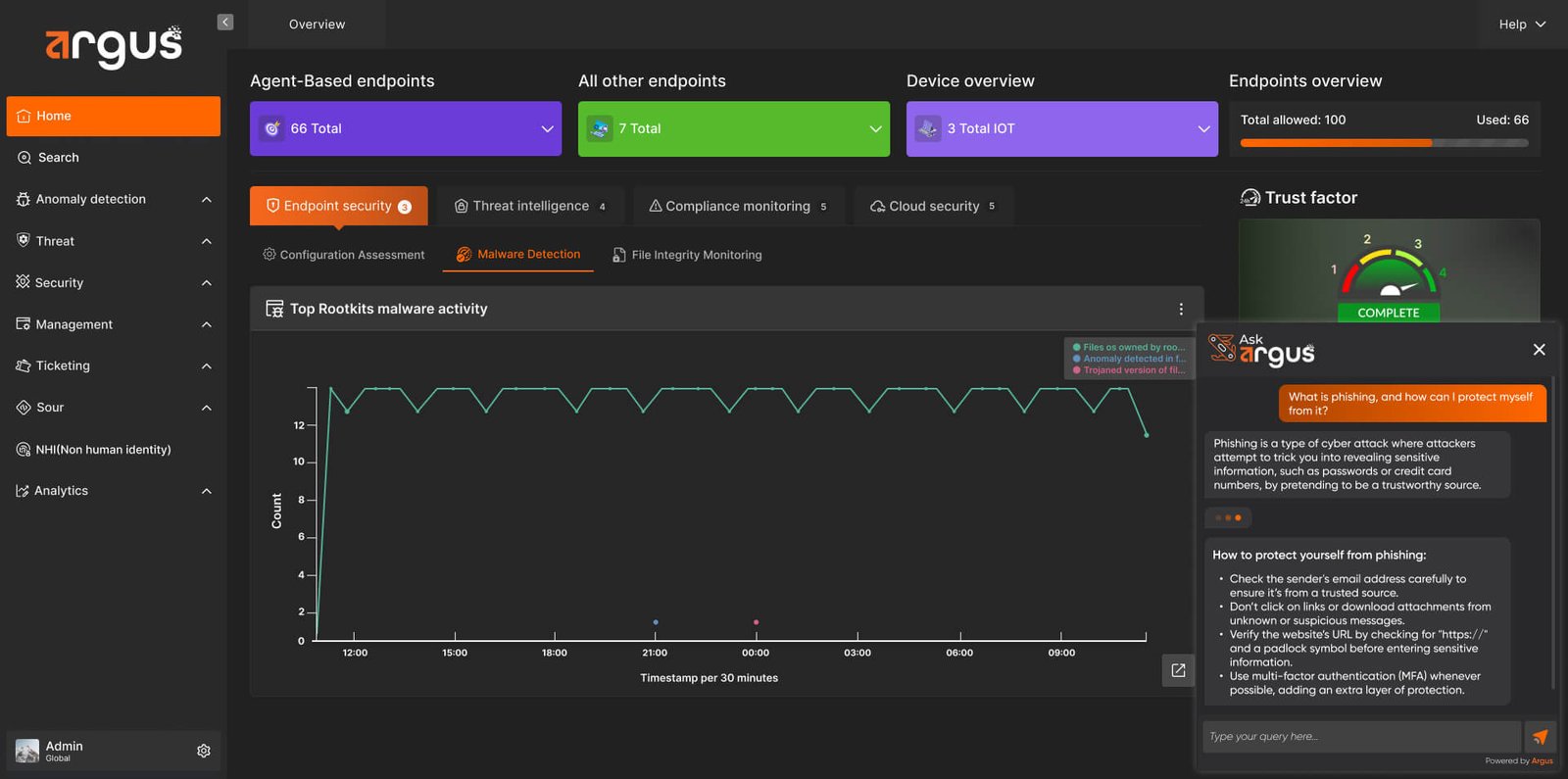Screen dimensions: 1568x779
Task: Toggle 'Files os owned by roo...' legend series
Action: click(x=1129, y=347)
